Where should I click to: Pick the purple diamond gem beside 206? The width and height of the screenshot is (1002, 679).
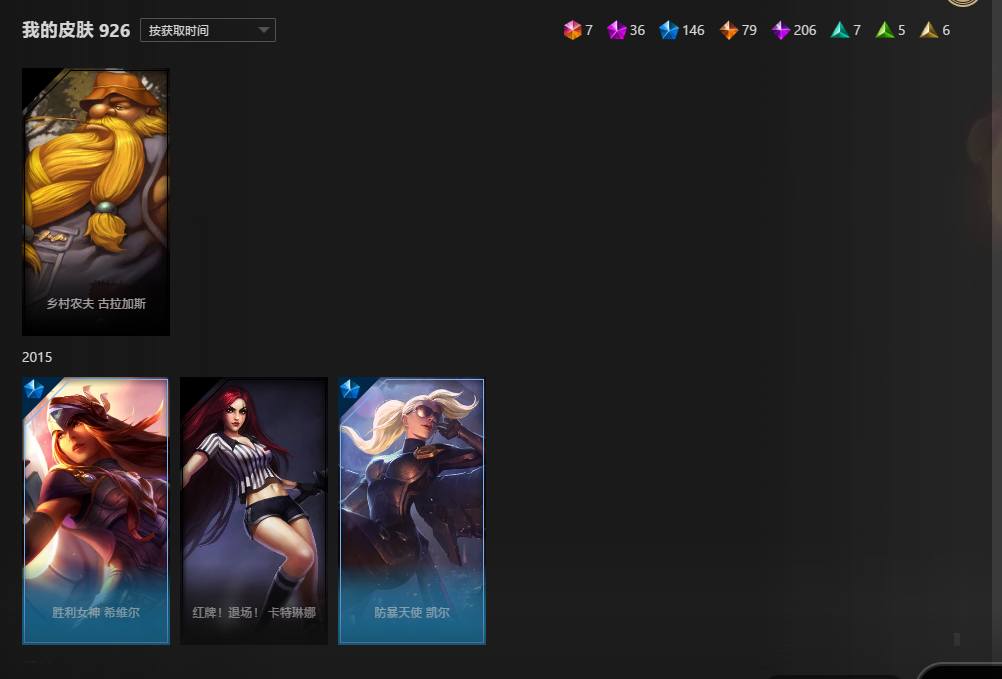point(781,30)
